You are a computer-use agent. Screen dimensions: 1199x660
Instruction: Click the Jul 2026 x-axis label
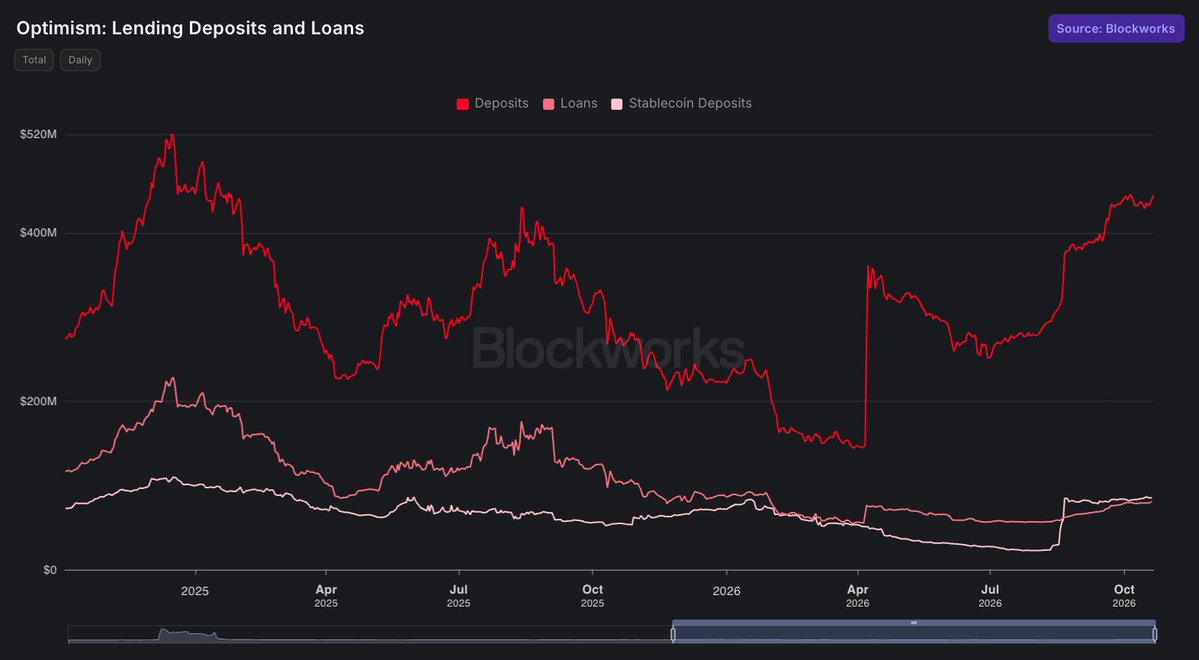(990, 596)
